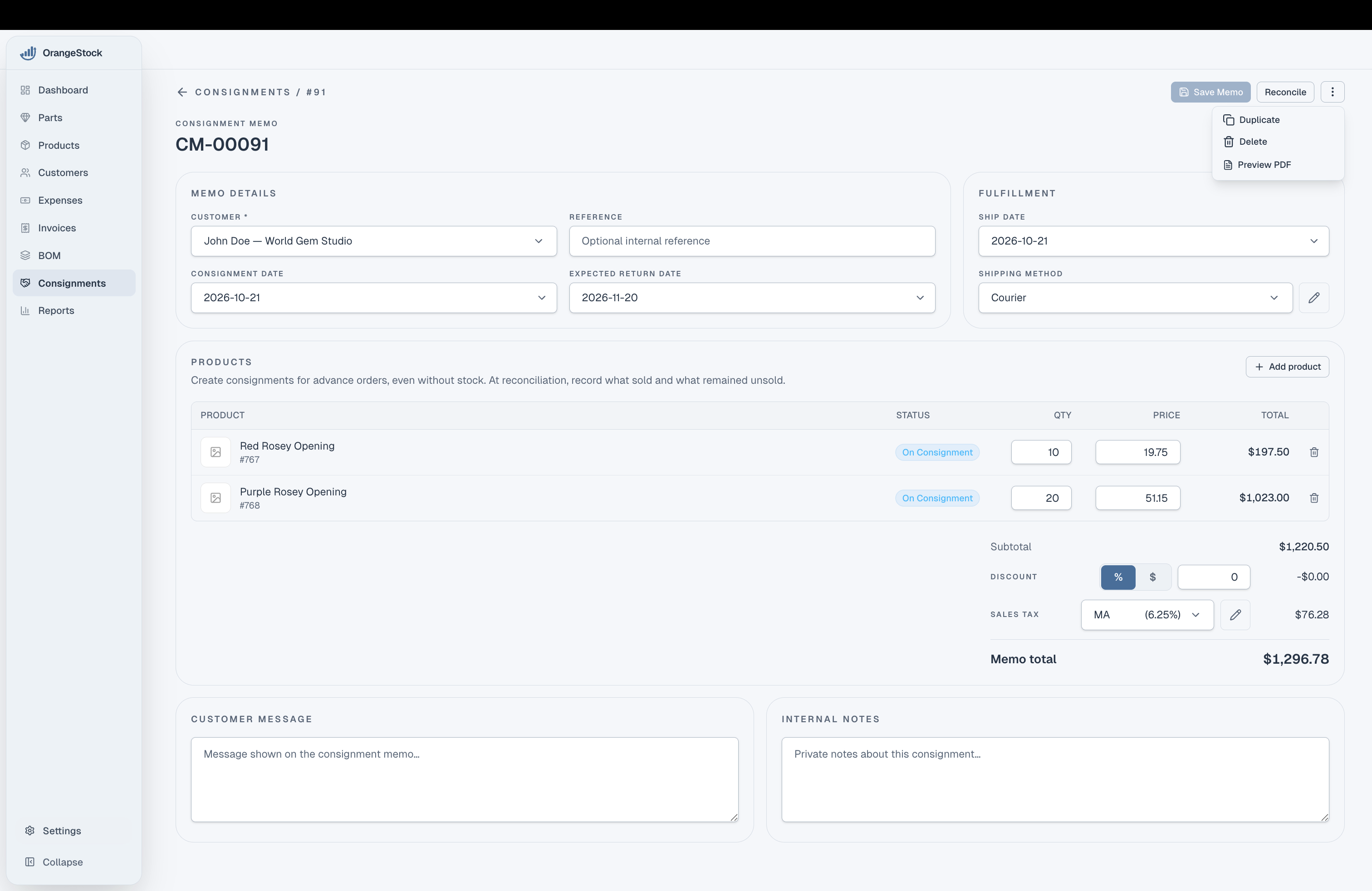Delete the Red Rosey Opening row

pos(1314,452)
